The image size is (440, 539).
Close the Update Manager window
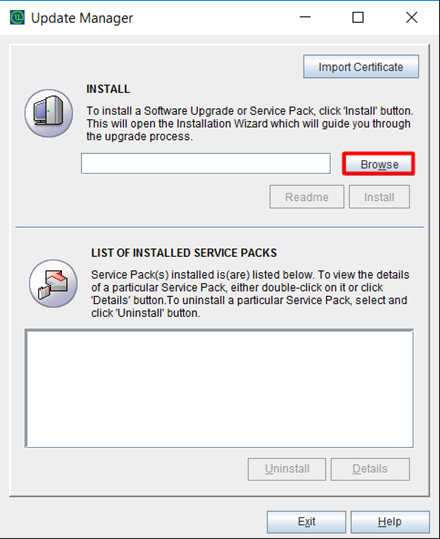[x=411, y=17]
